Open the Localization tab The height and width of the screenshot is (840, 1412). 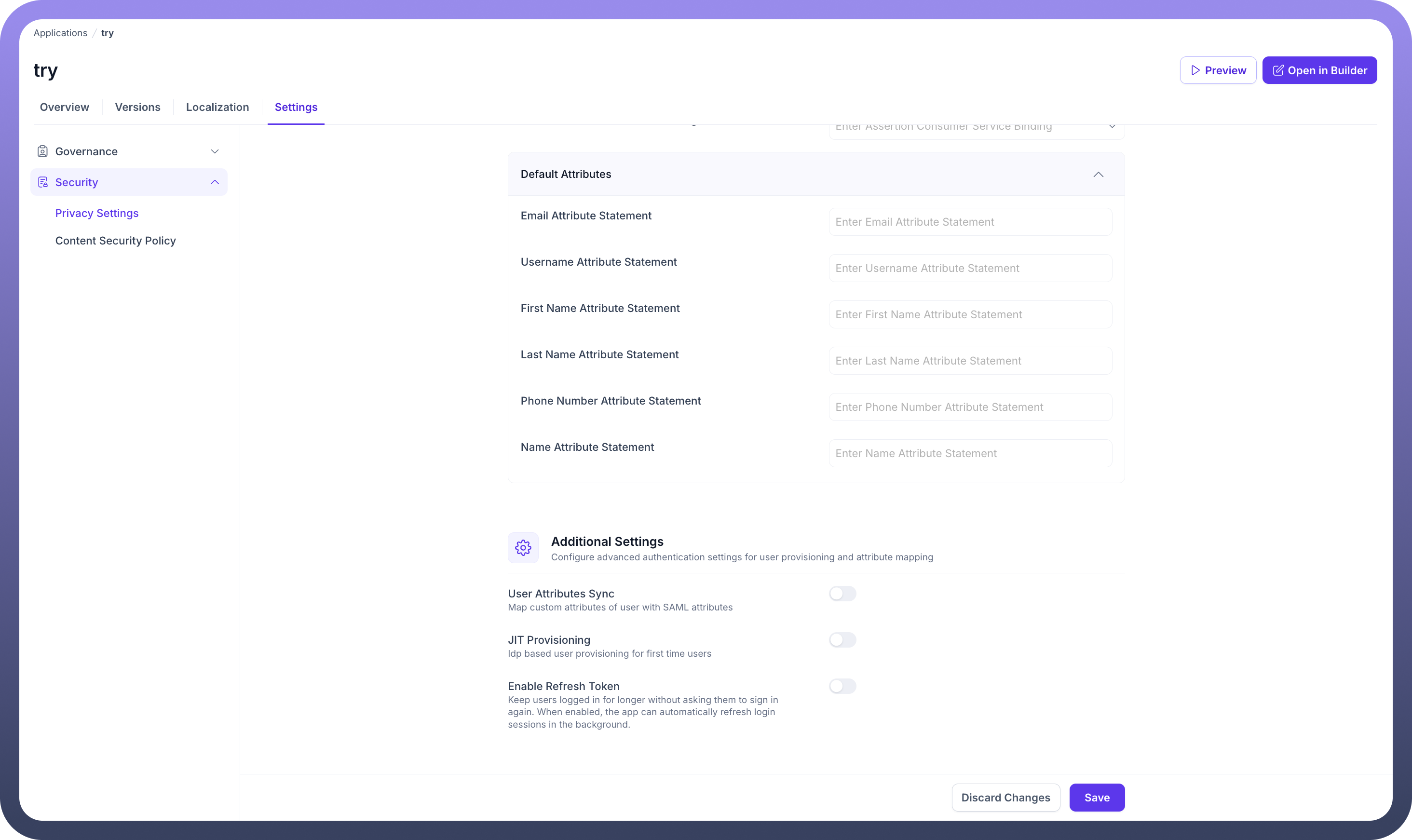pyautogui.click(x=217, y=107)
